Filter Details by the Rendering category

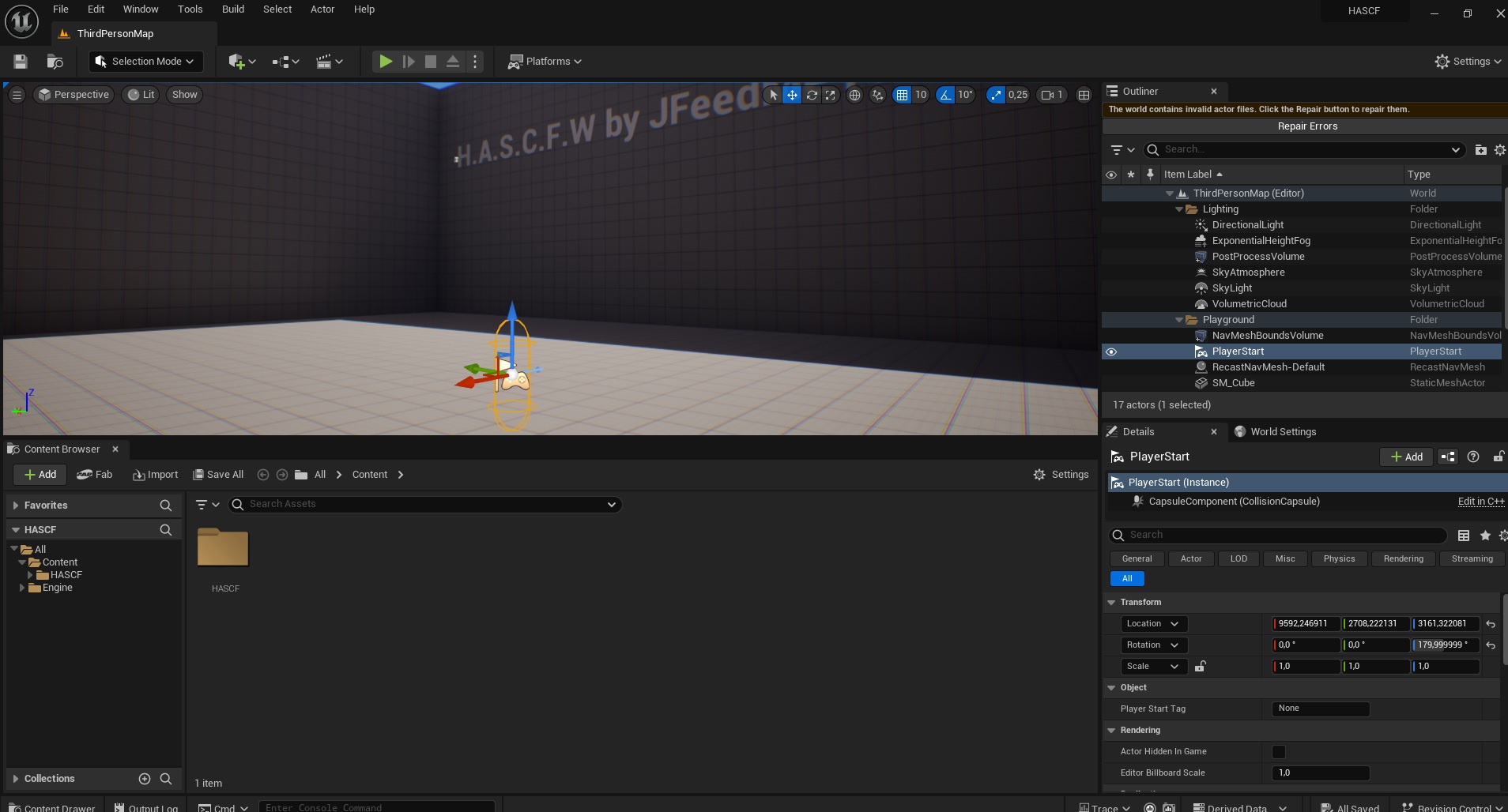click(x=1404, y=558)
